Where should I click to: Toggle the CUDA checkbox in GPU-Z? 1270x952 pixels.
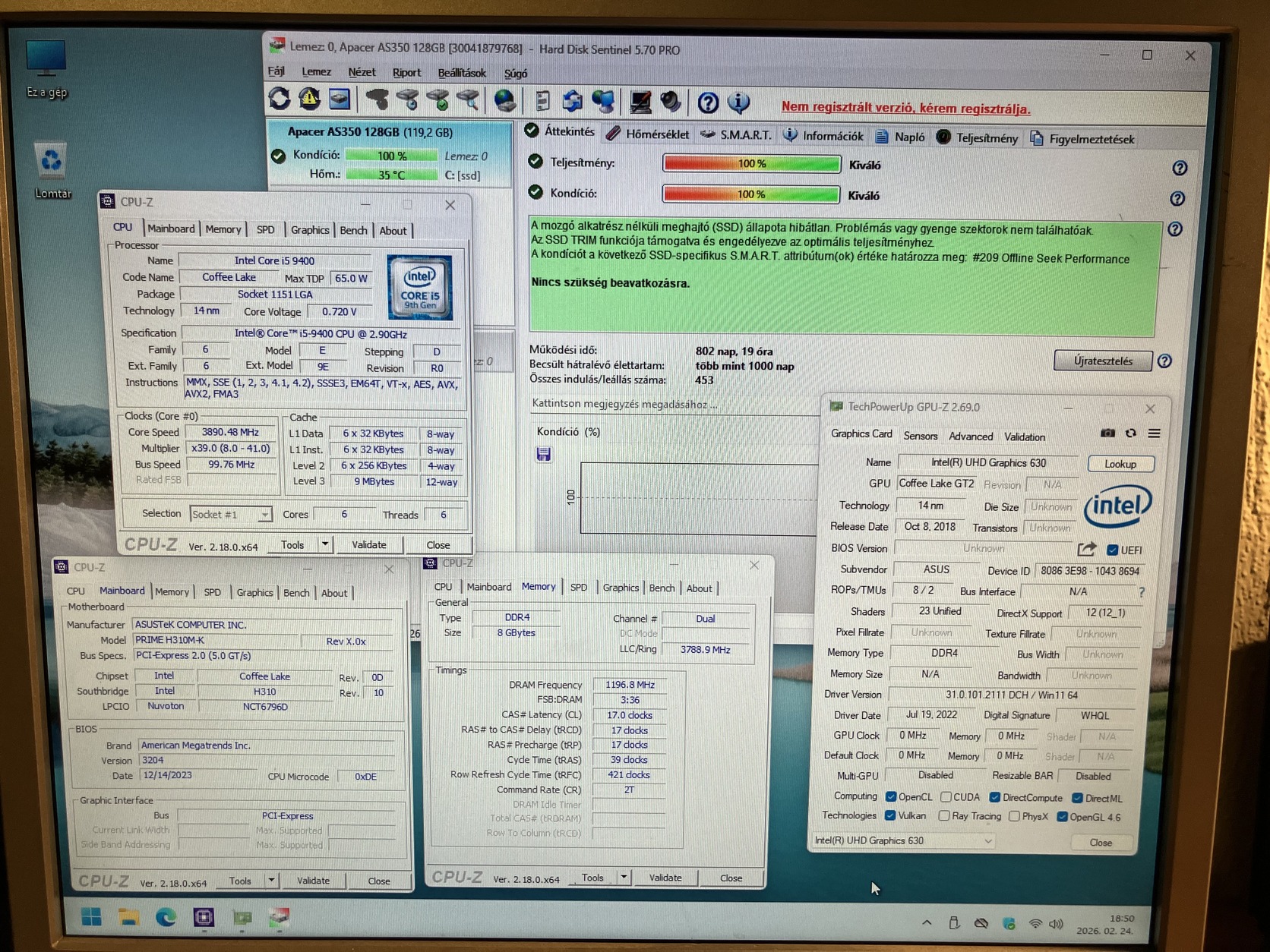click(x=946, y=797)
